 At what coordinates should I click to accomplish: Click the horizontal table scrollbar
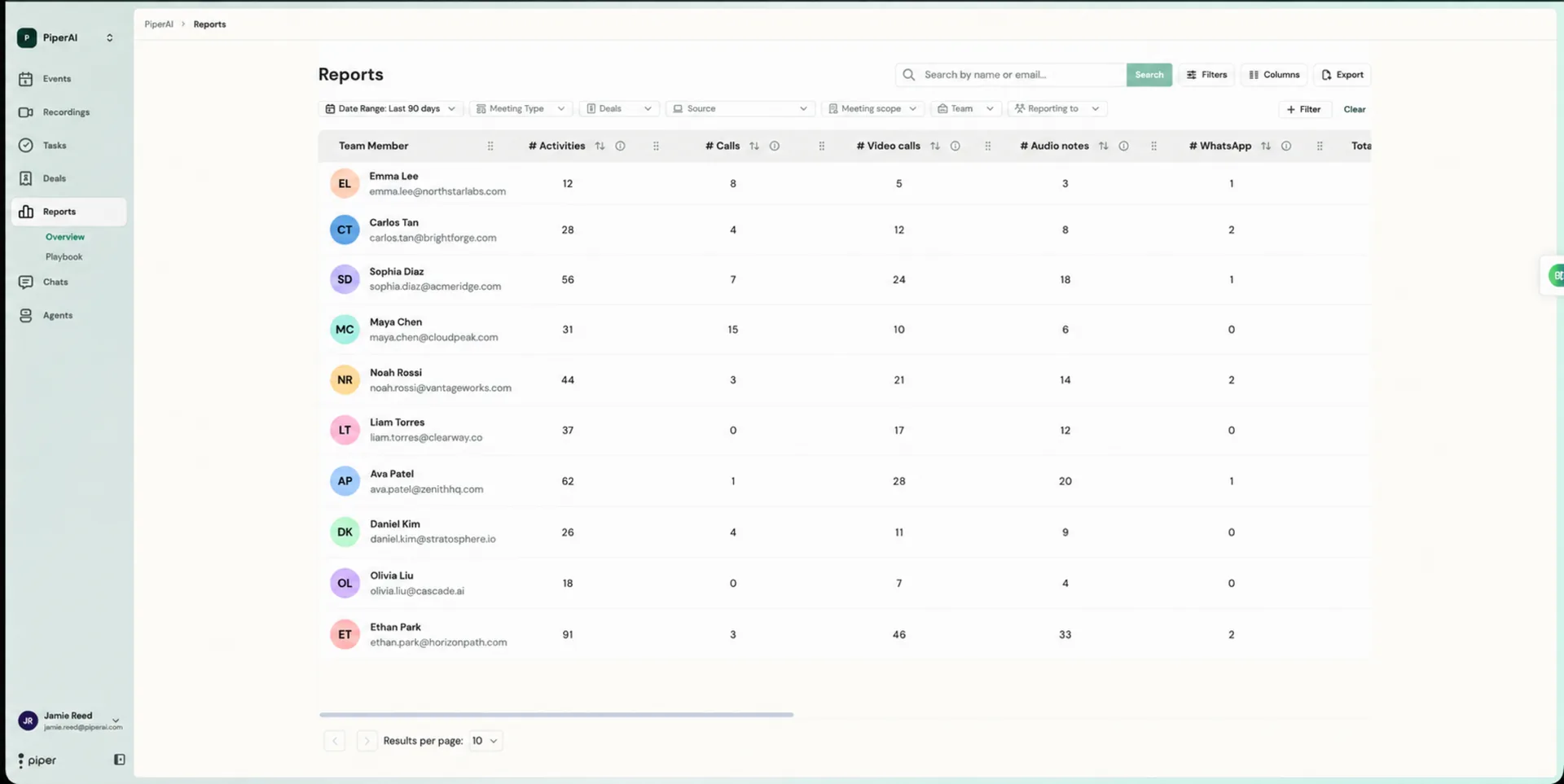coord(556,715)
